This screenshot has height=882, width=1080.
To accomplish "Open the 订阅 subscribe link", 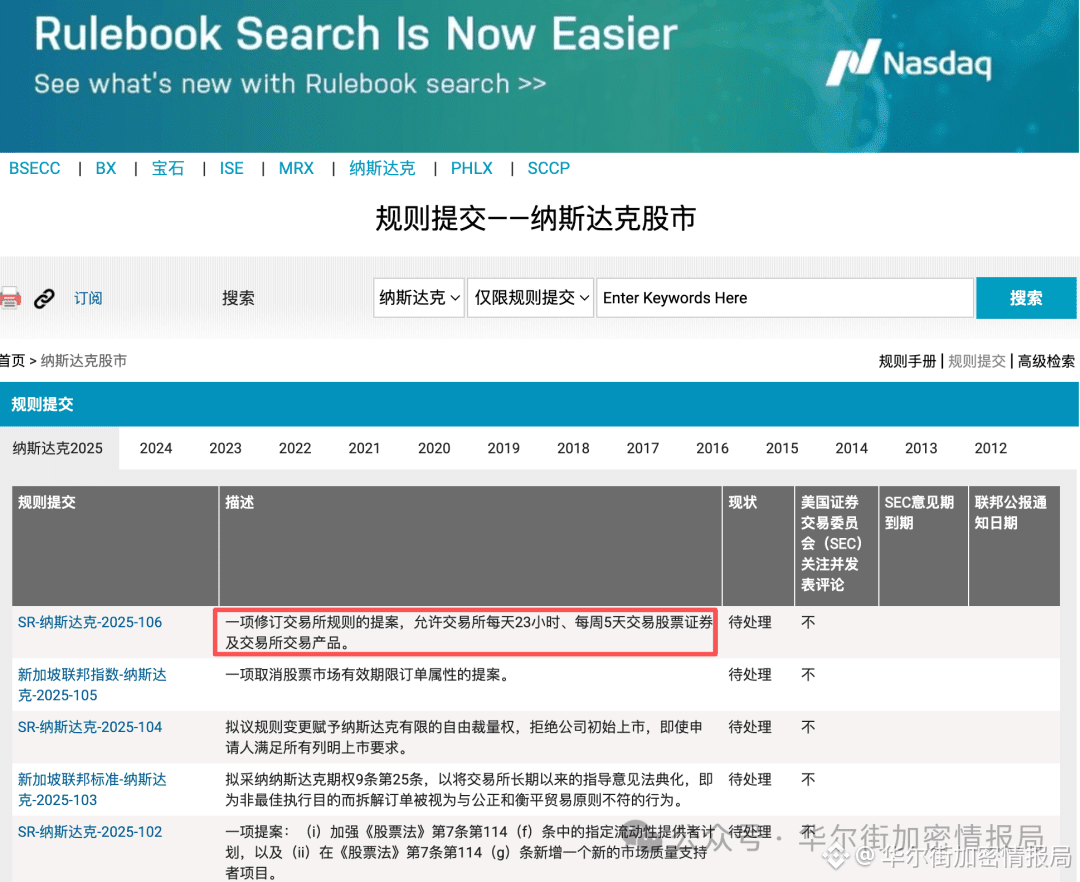I will pos(88,298).
